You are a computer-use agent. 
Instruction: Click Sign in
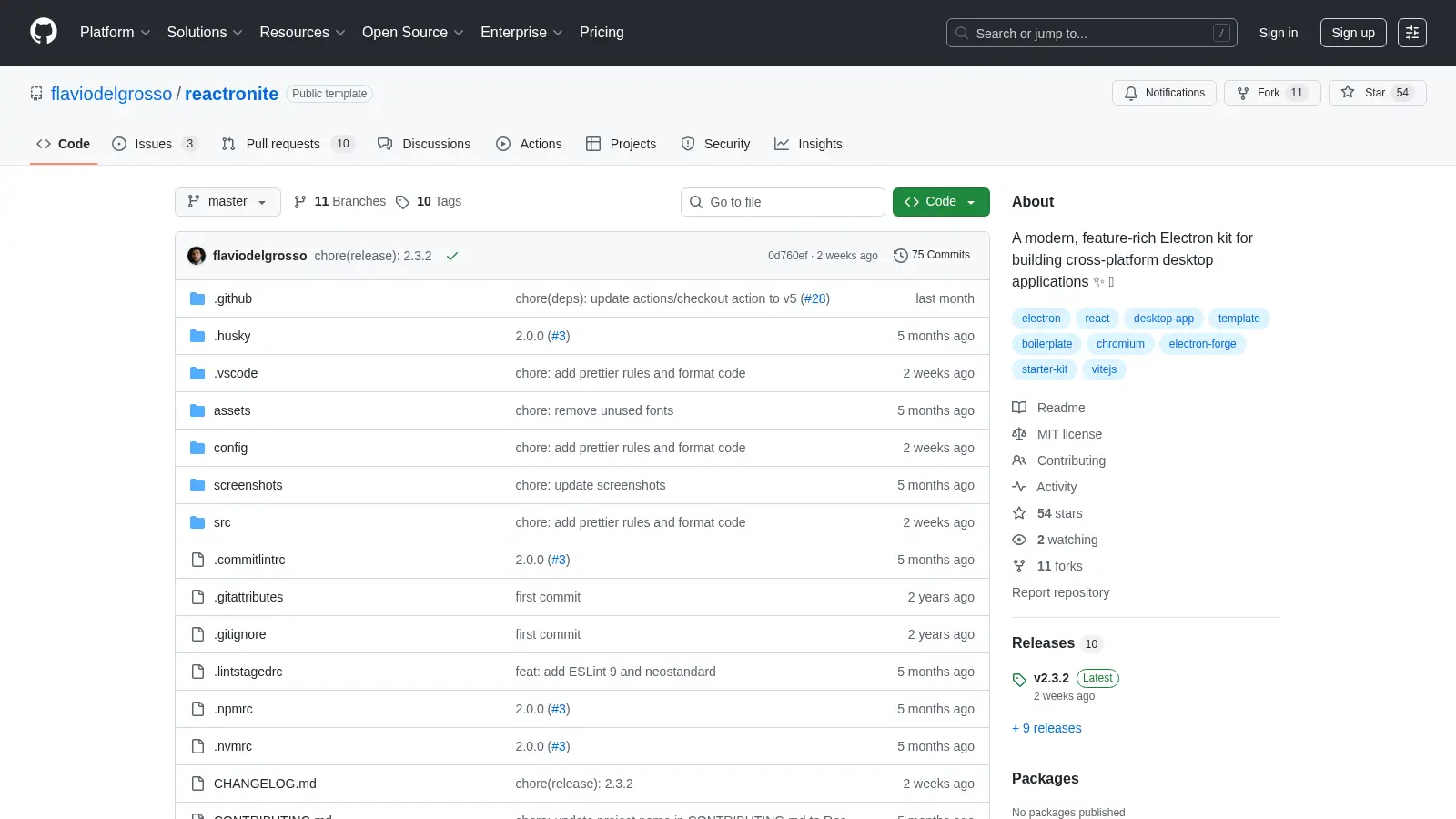tap(1279, 33)
